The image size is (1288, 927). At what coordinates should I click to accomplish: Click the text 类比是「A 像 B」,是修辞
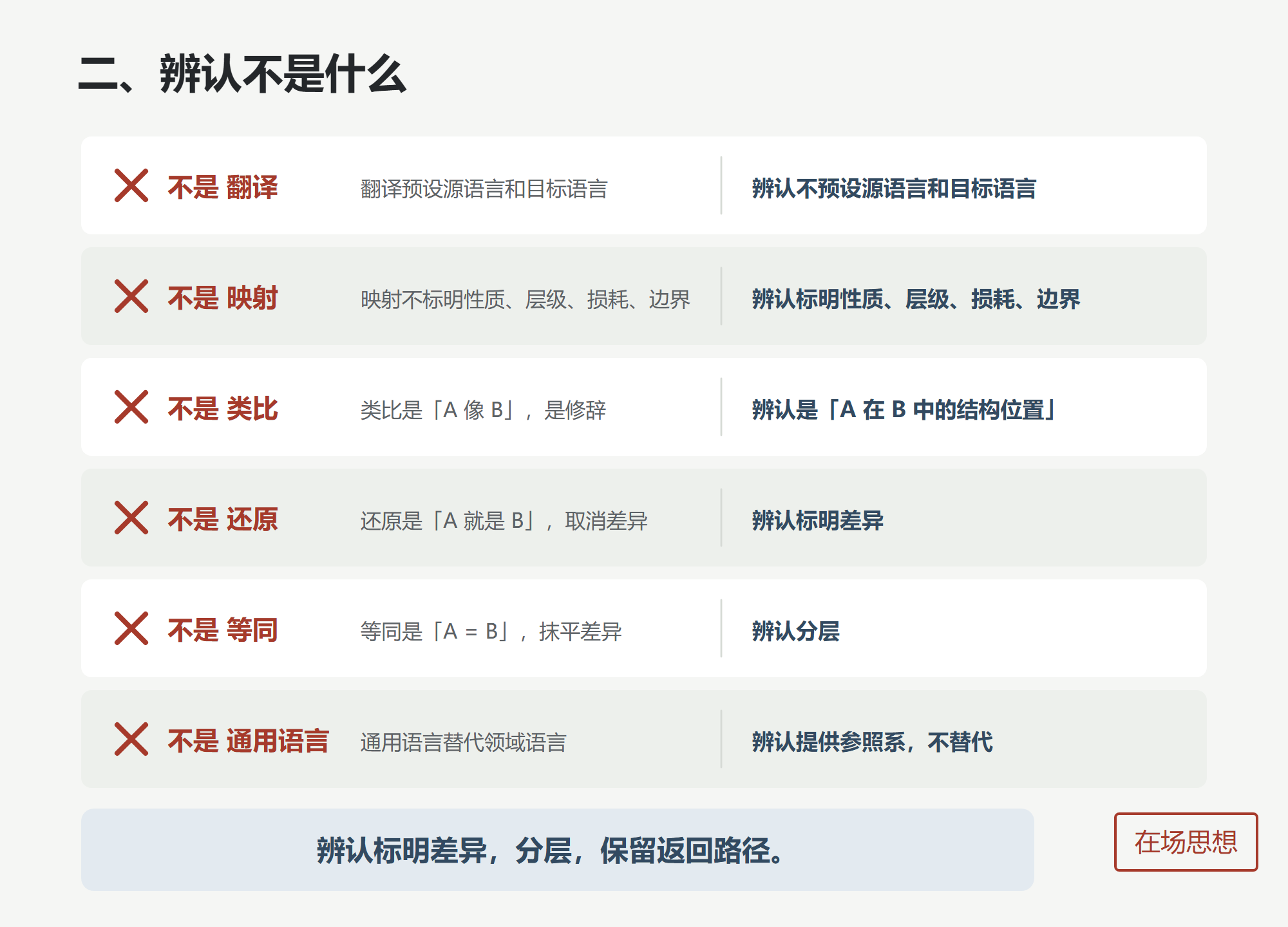click(x=483, y=410)
